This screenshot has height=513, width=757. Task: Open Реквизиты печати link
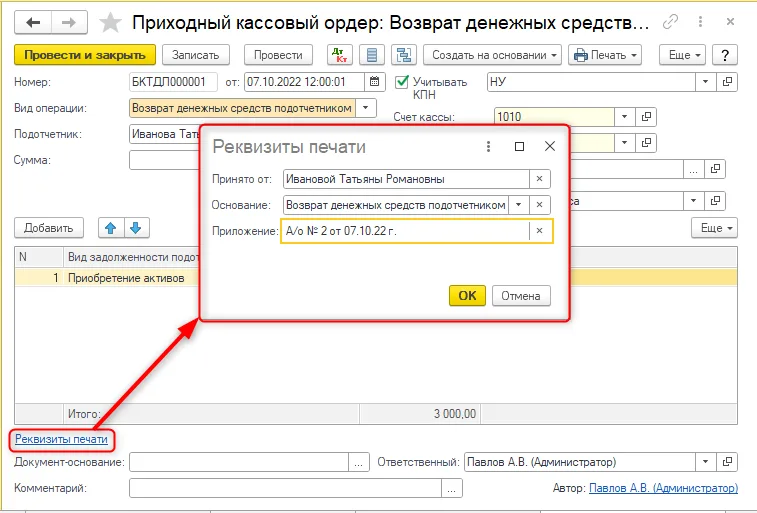(x=61, y=439)
